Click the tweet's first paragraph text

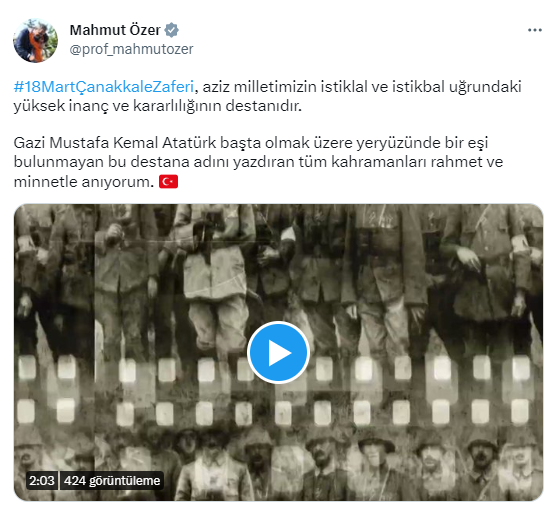click(267, 96)
